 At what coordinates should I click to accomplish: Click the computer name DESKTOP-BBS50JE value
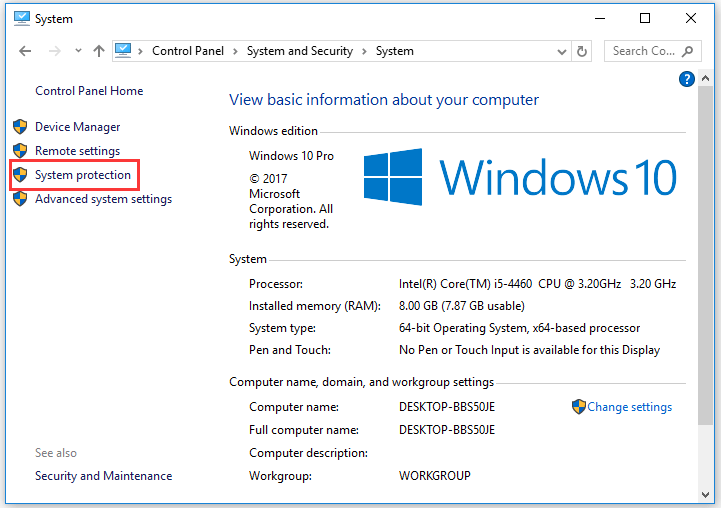(x=447, y=407)
